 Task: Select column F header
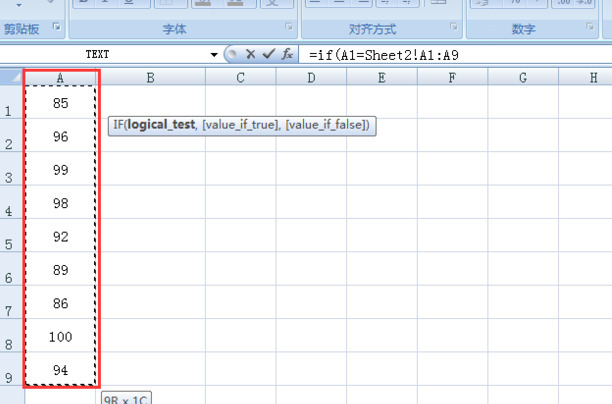pos(453,78)
